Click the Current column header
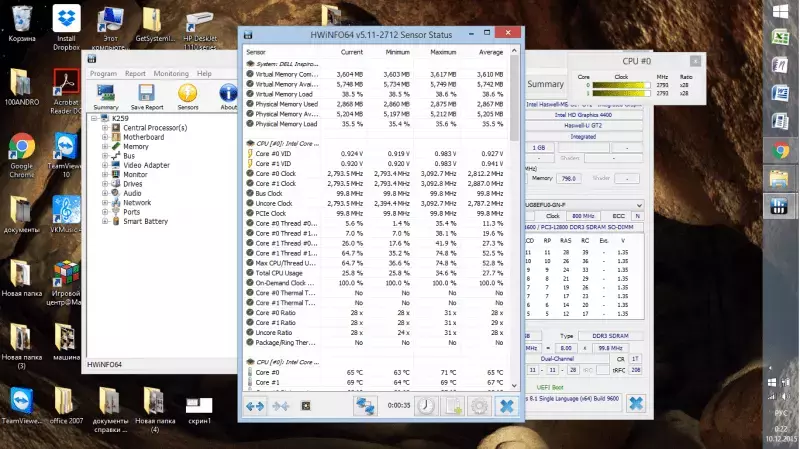800x449 pixels. pyautogui.click(x=352, y=52)
